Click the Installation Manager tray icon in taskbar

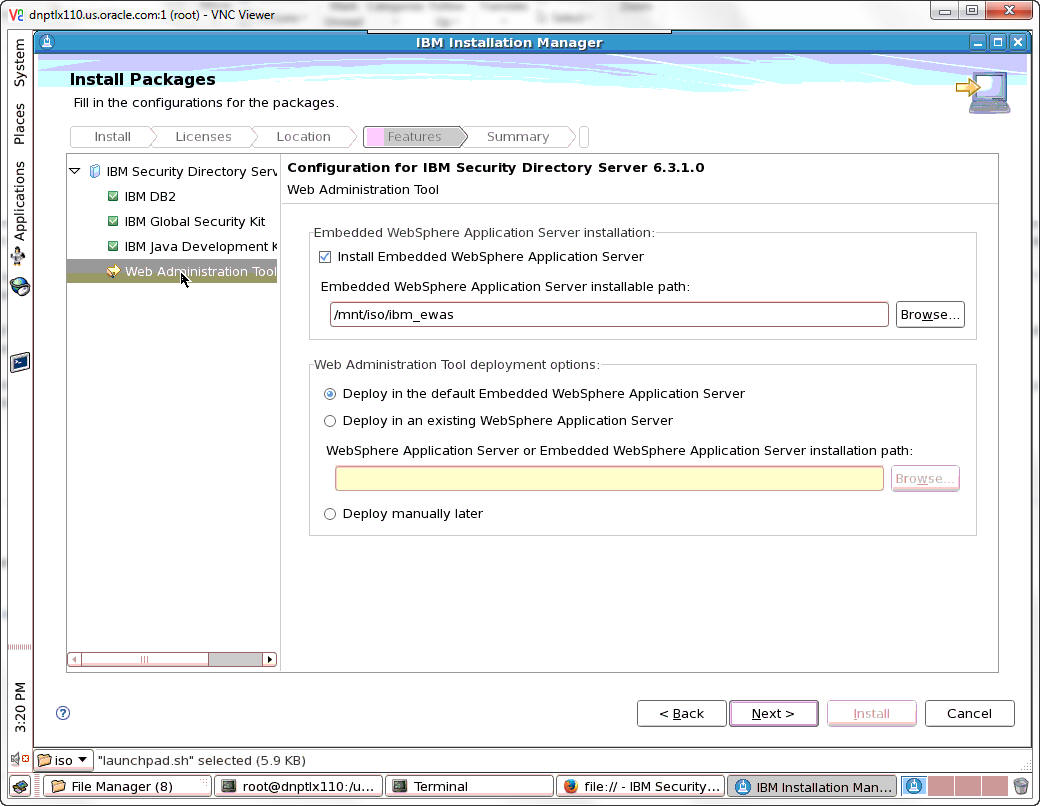(x=913, y=787)
